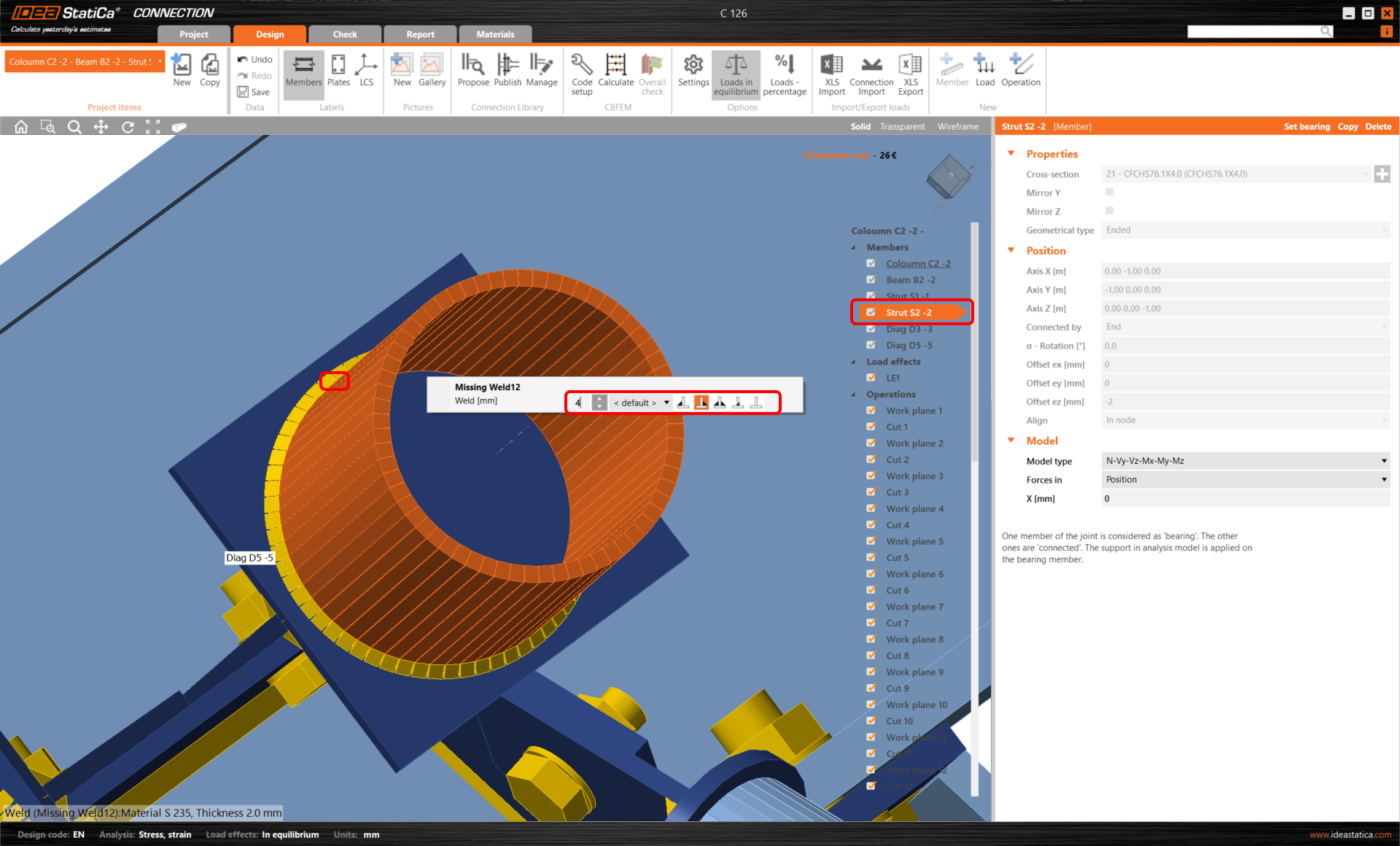The height and width of the screenshot is (846, 1400).
Task: Click the X [mm] input field
Action: (x=1244, y=499)
